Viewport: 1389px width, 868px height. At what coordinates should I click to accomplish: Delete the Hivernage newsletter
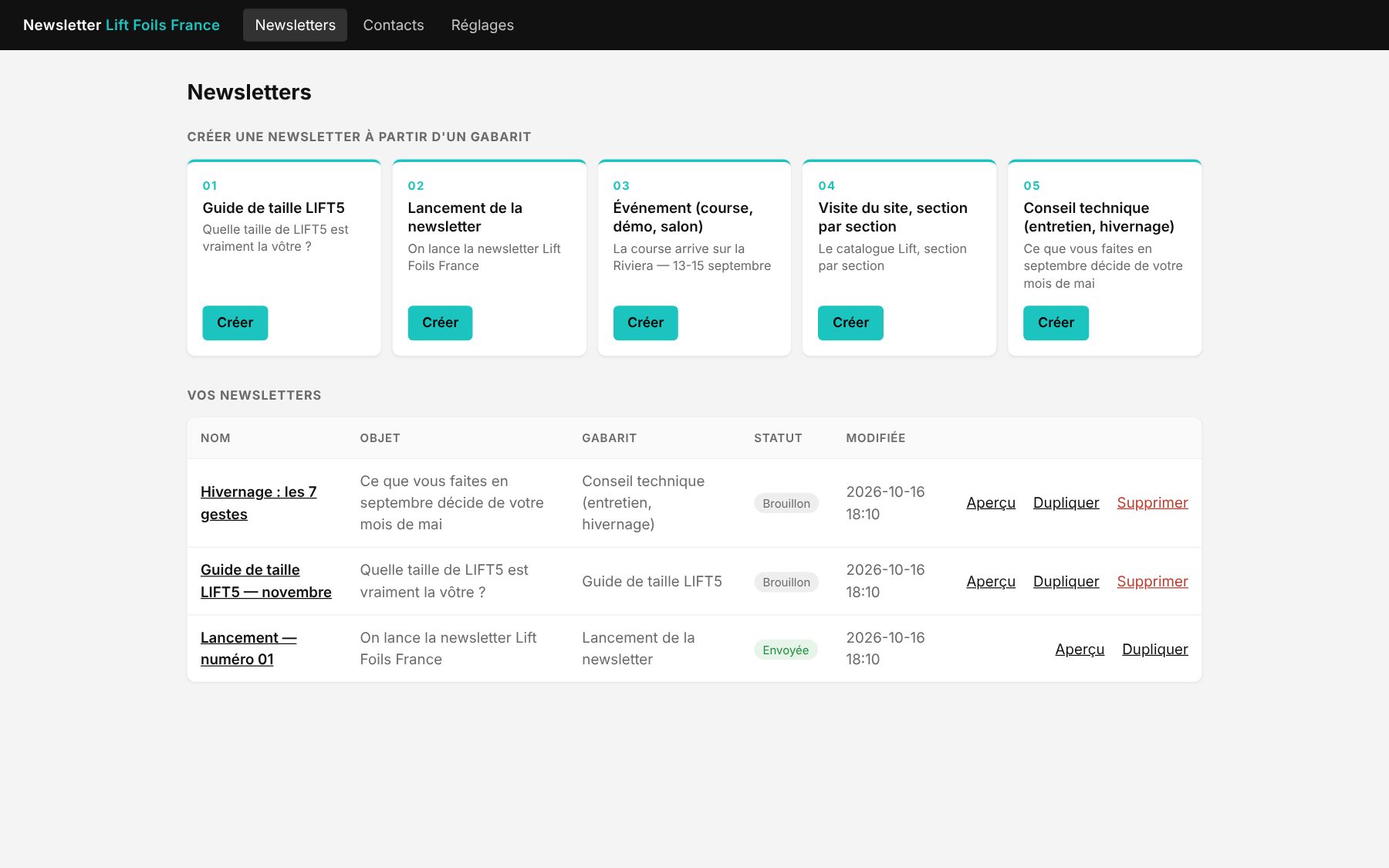[x=1152, y=502]
